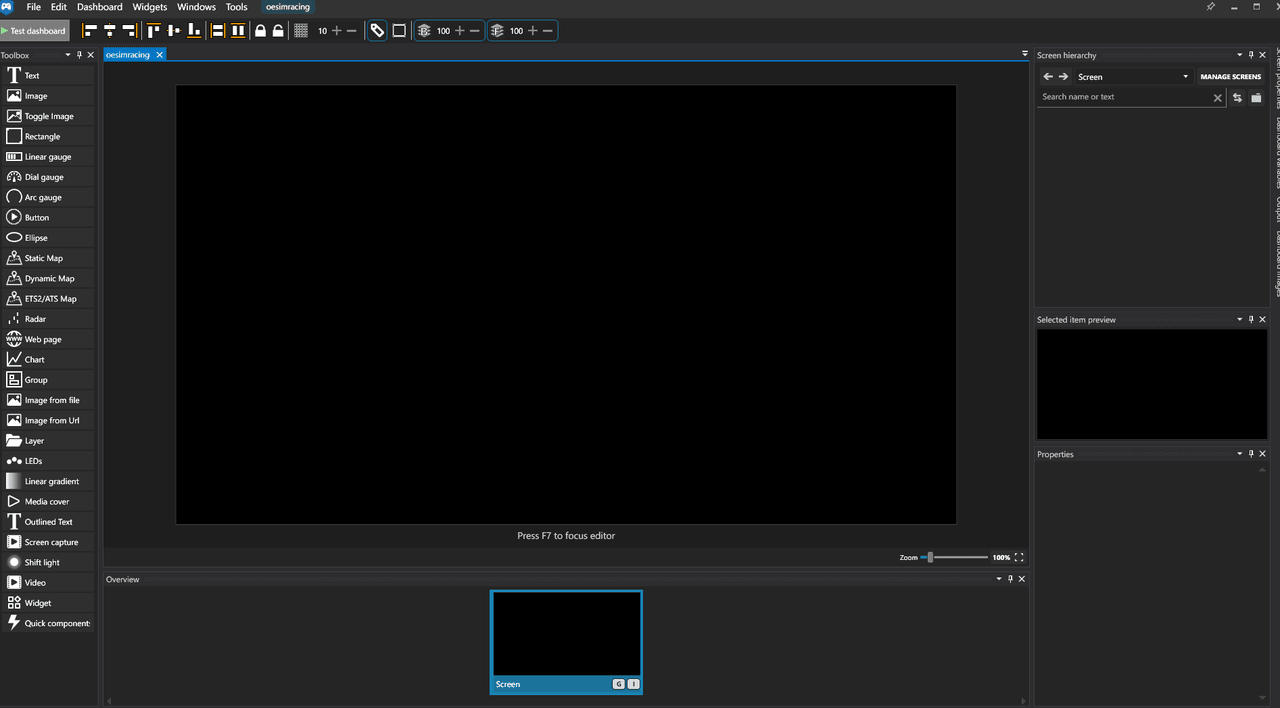Click the open padlock unlock icon
The image size is (1280, 708).
click(278, 31)
